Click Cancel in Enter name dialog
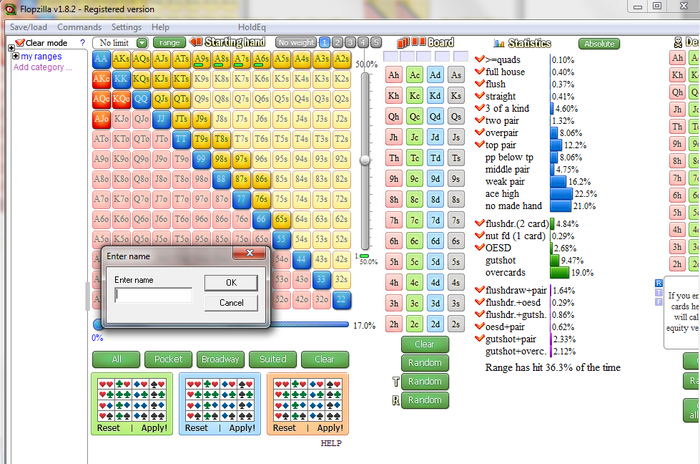Viewport: 700px width, 464px height. point(231,303)
